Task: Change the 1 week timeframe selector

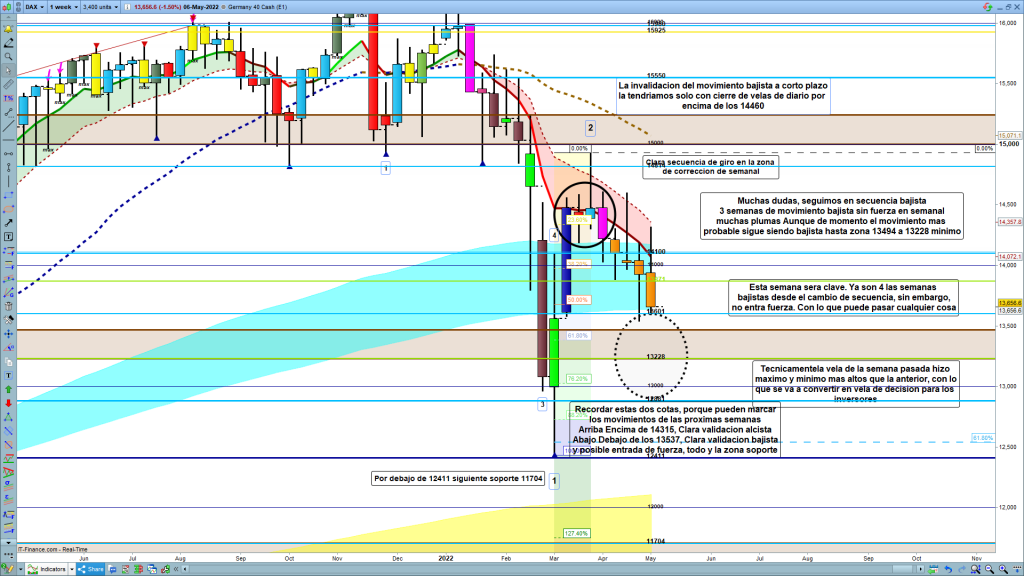Action: tap(62, 6)
